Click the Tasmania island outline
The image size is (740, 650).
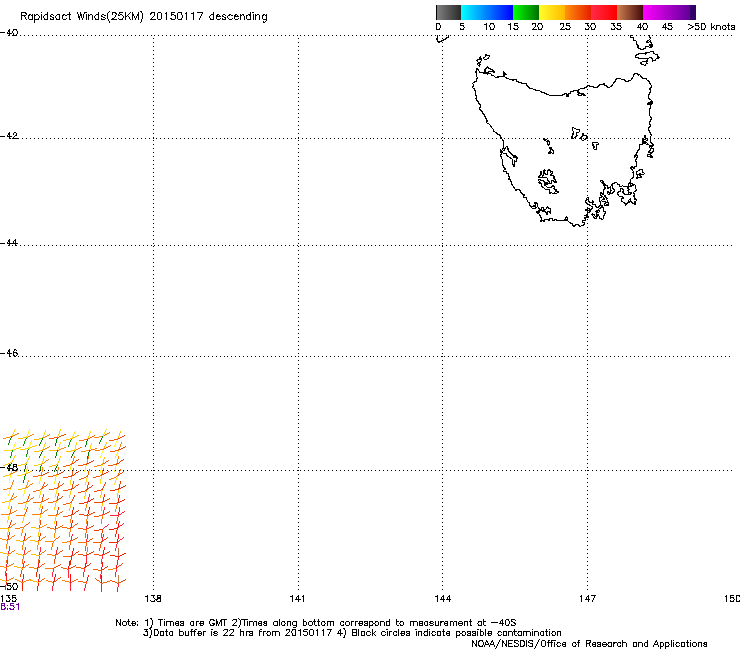tap(563, 149)
